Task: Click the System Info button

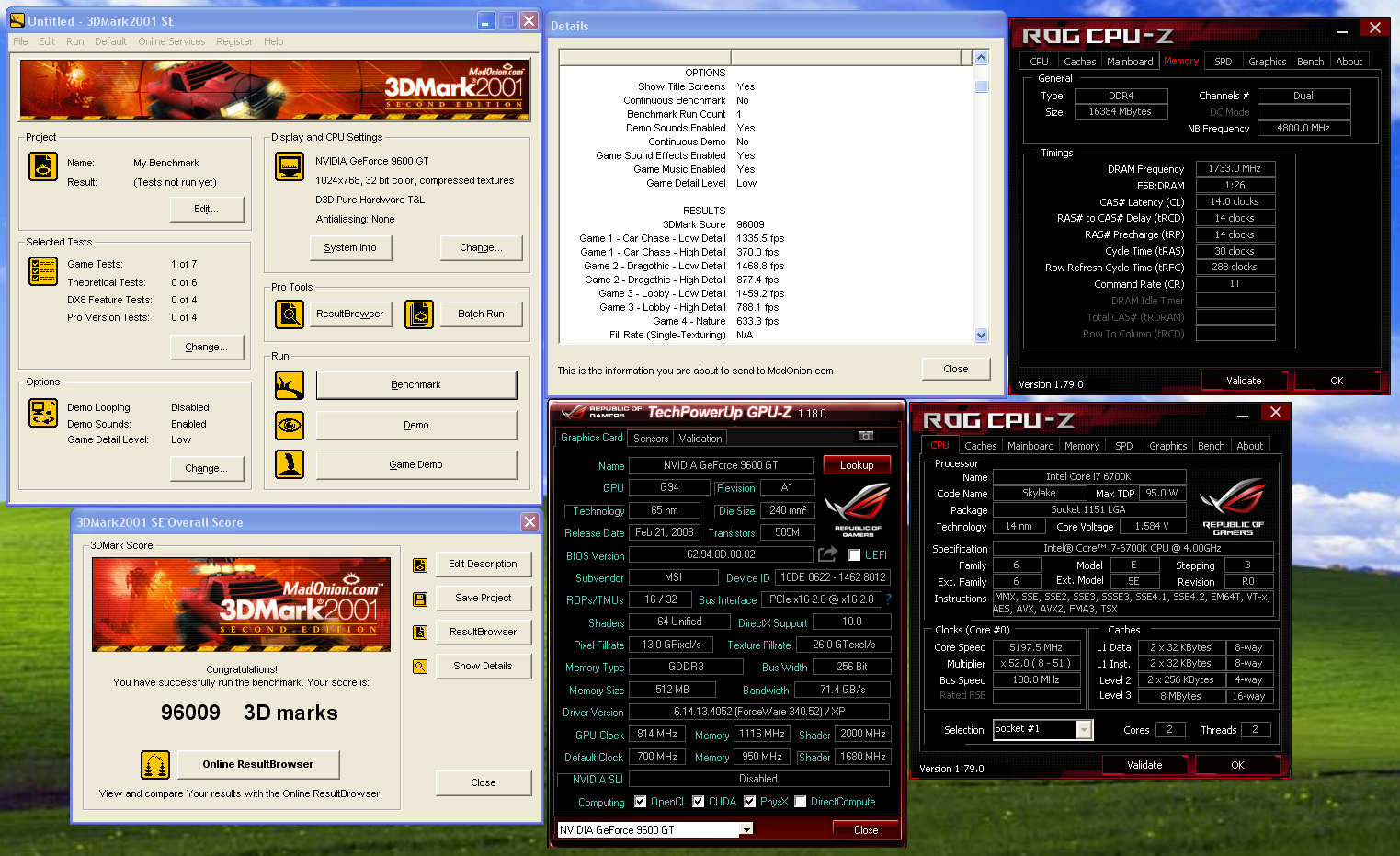Action: pyautogui.click(x=350, y=247)
